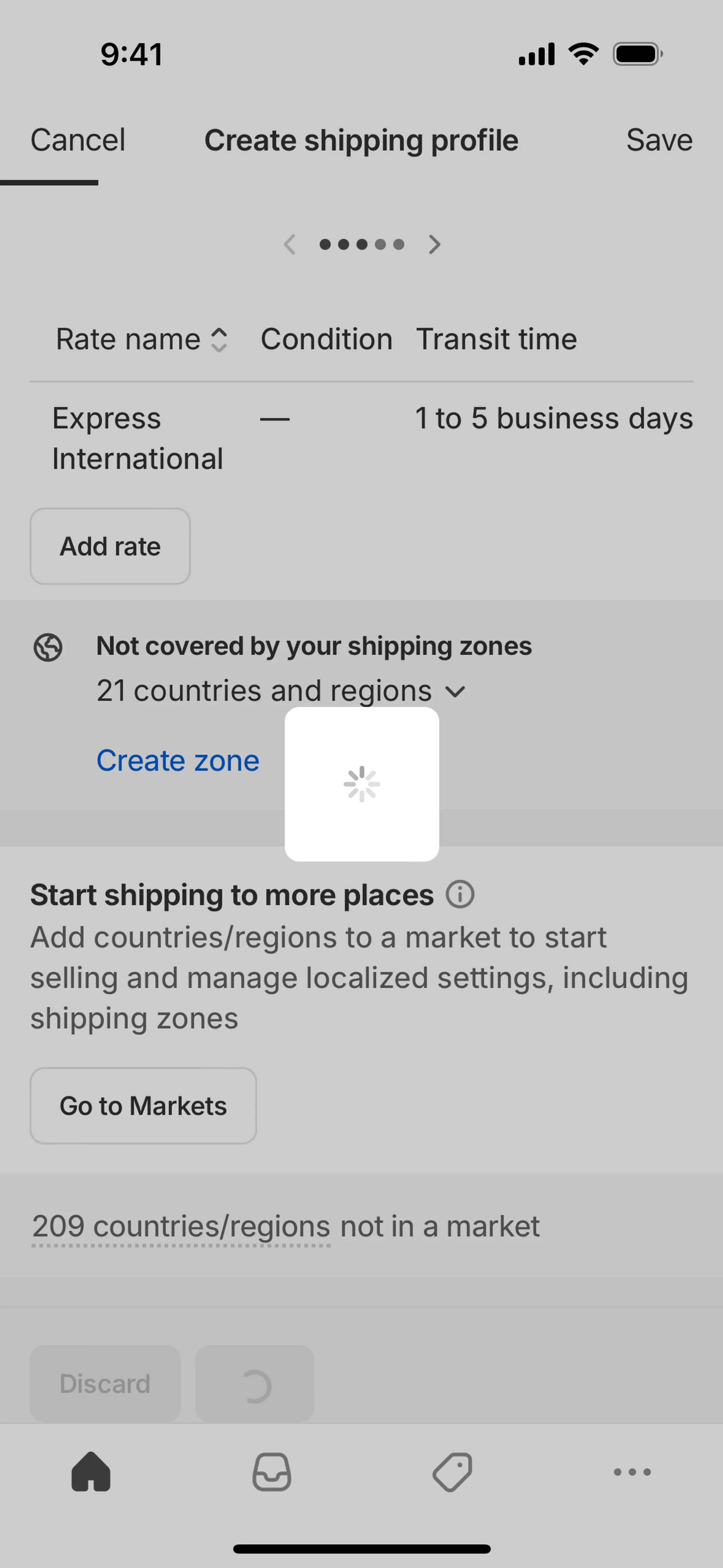Tap Save in the top navigation
Image resolution: width=723 pixels, height=1568 pixels.
[659, 140]
